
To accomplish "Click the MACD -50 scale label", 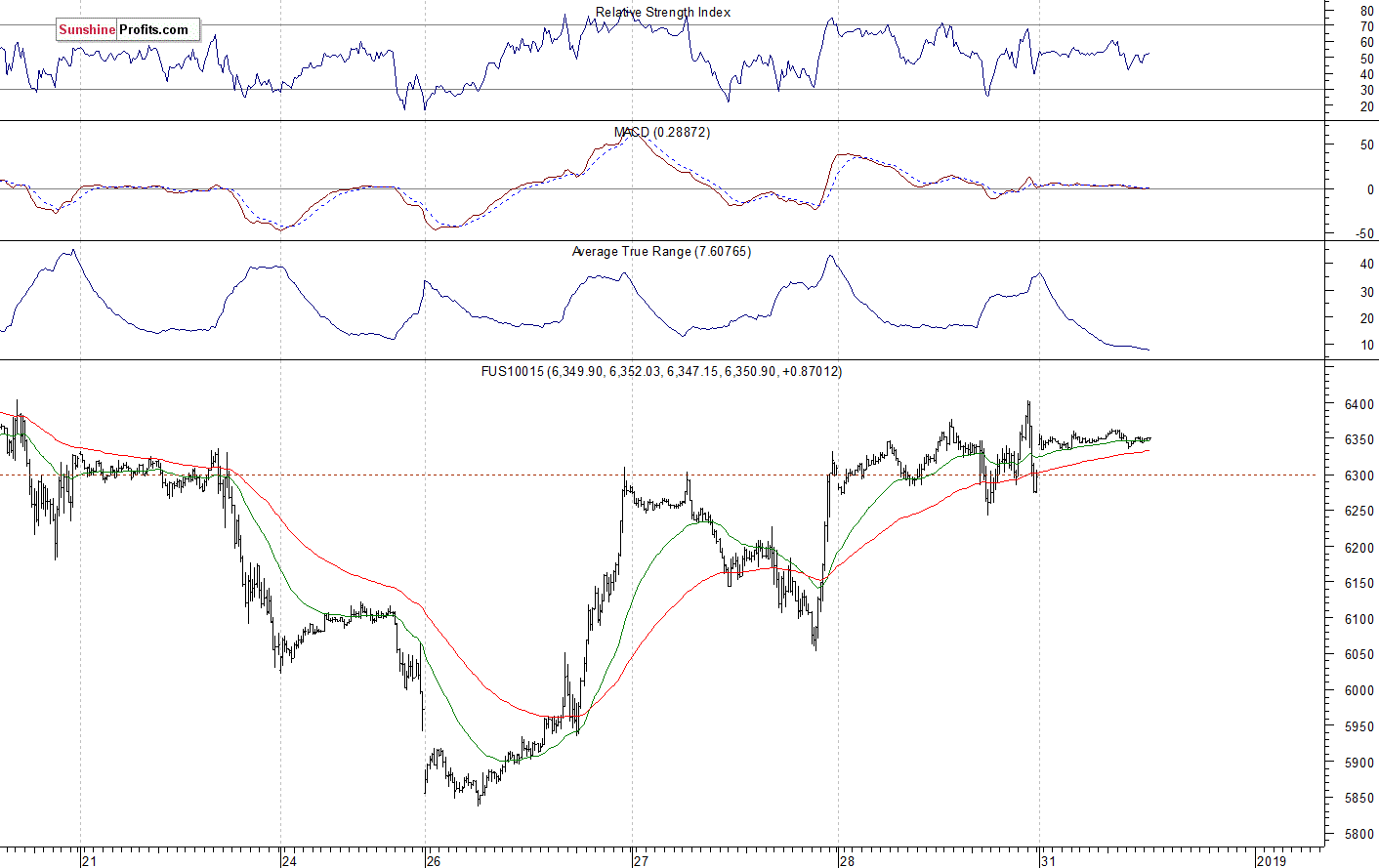I will (x=1365, y=234).
